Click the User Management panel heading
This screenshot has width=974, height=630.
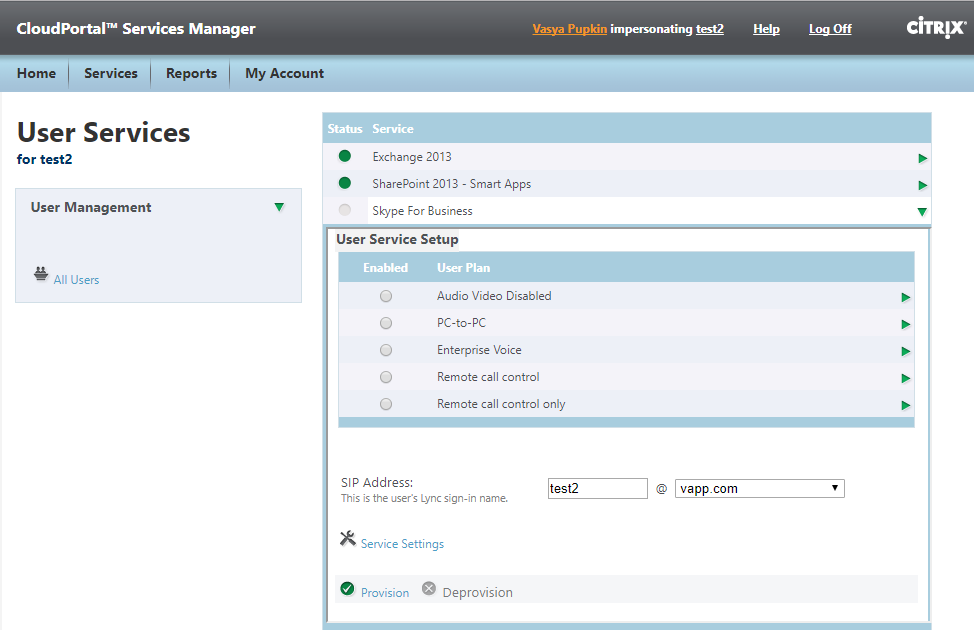91,208
